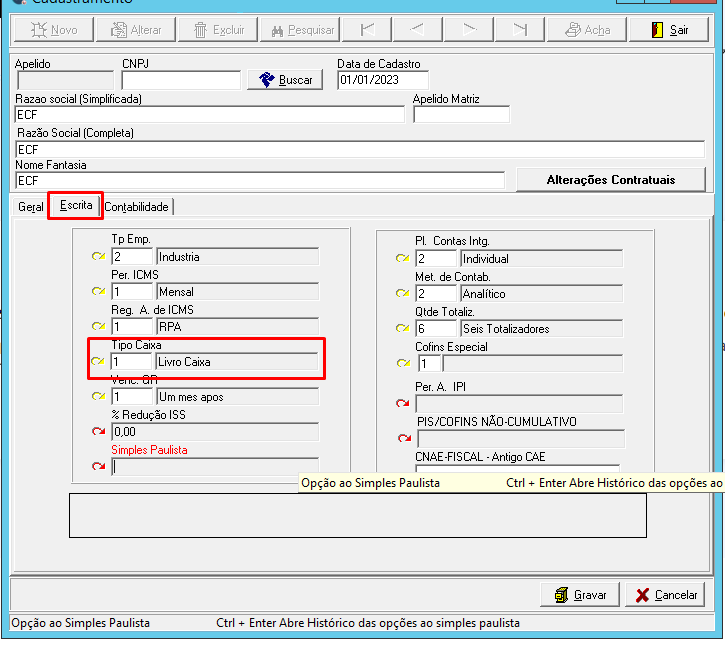Open Alterações Contratuais
725x662 pixels.
click(611, 180)
